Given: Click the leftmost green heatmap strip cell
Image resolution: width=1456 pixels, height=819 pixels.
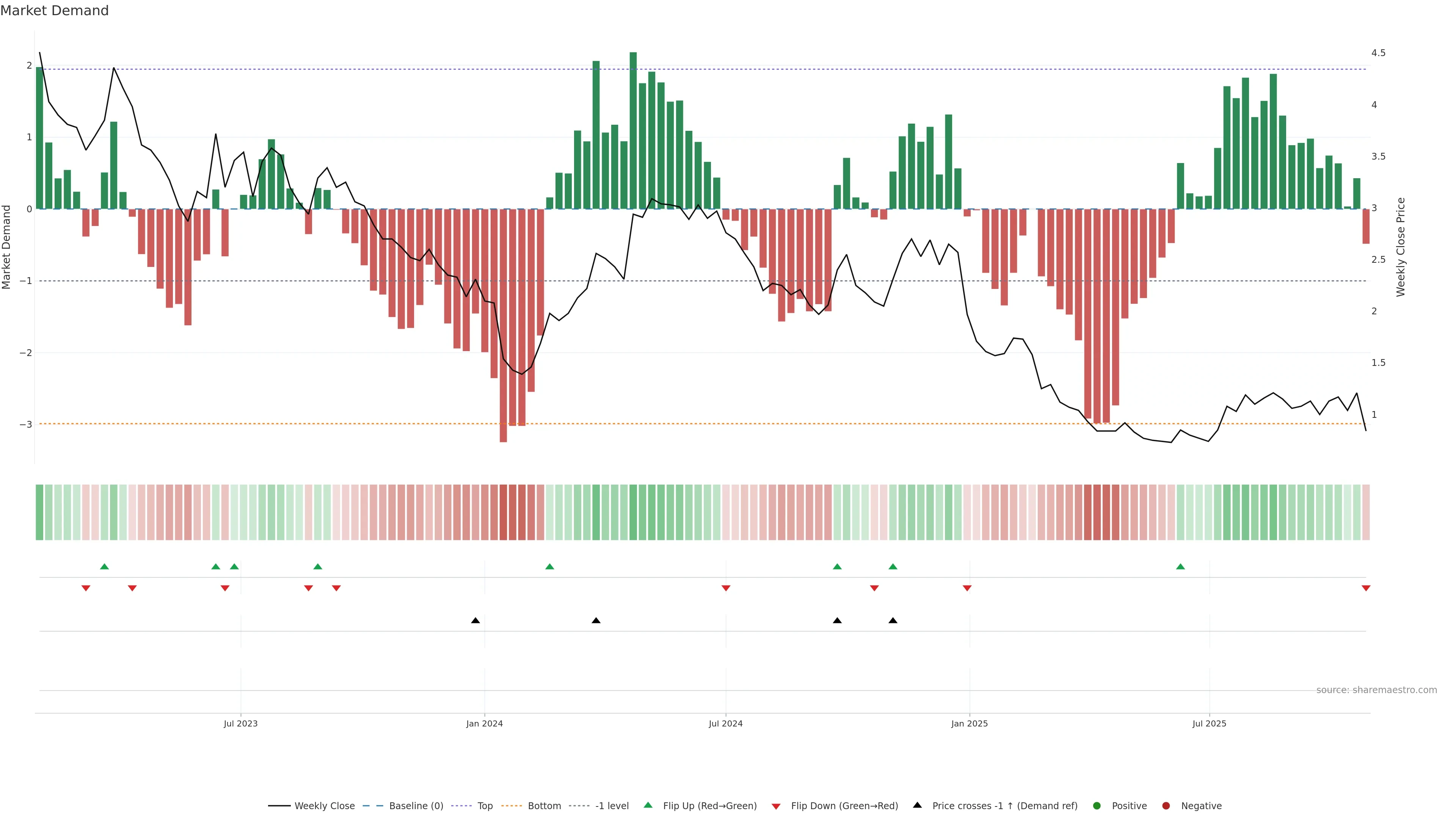Looking at the screenshot, I should tap(39, 512).
